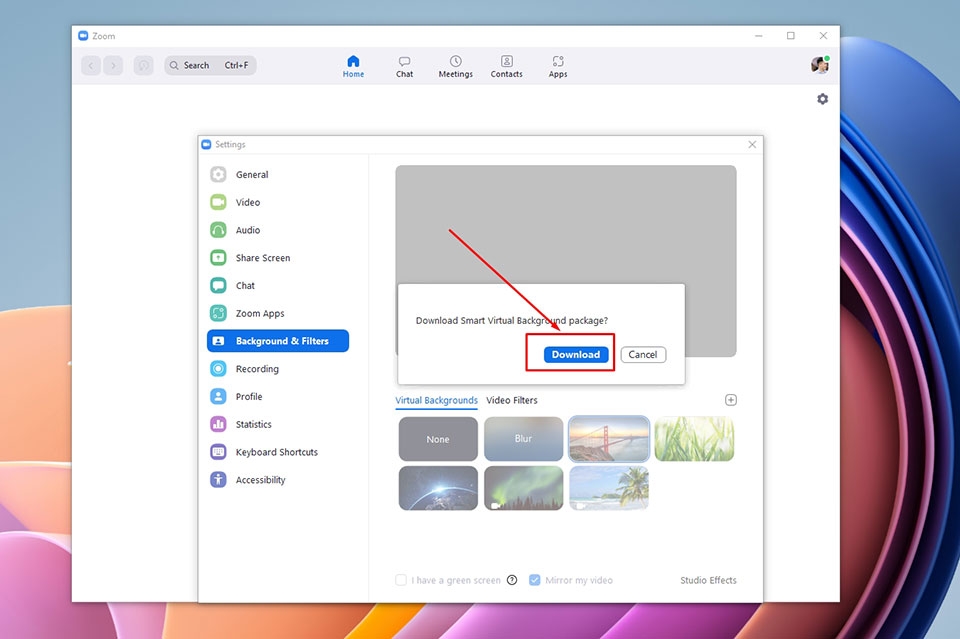960x639 pixels.
Task: Click the history icon beside Search
Action: (x=143, y=65)
